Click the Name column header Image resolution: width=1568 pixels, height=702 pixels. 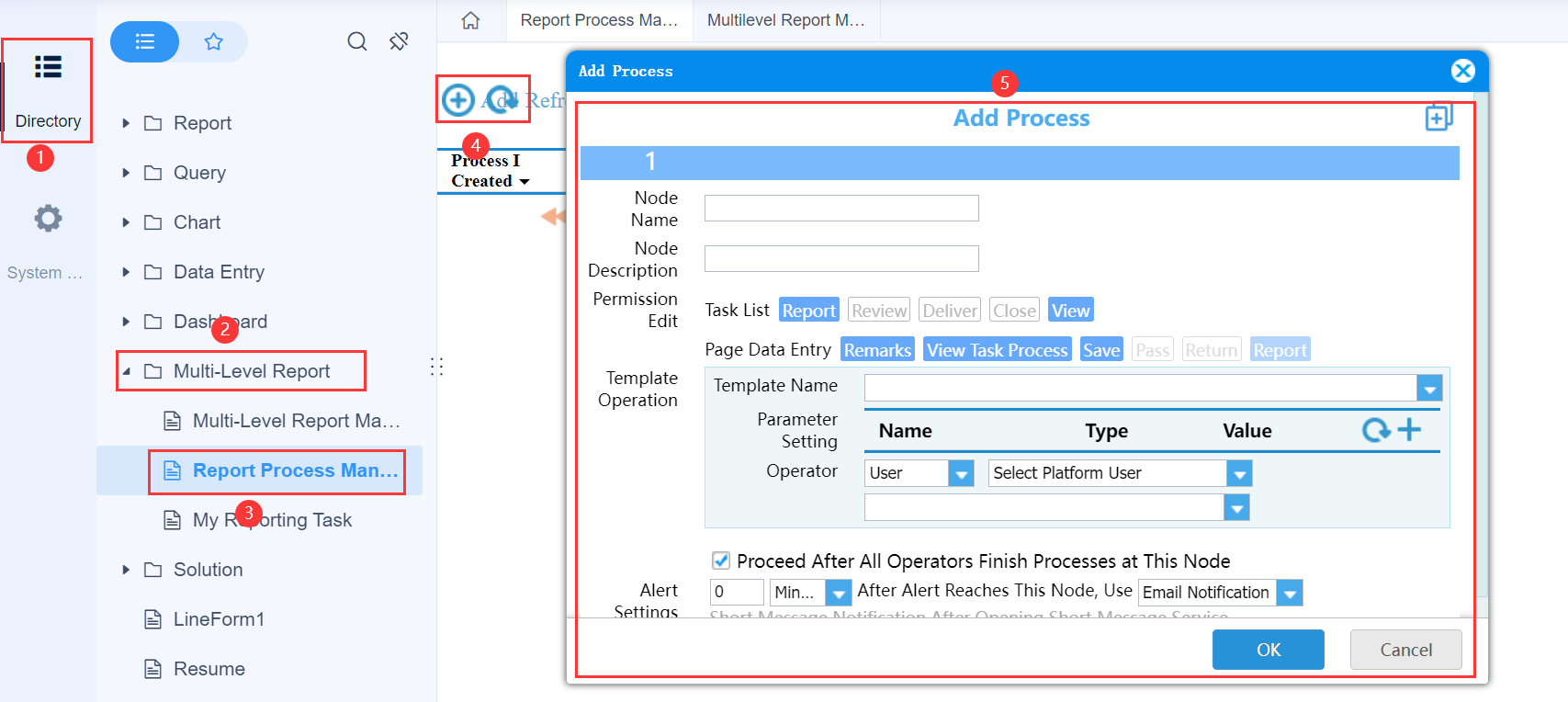906,431
